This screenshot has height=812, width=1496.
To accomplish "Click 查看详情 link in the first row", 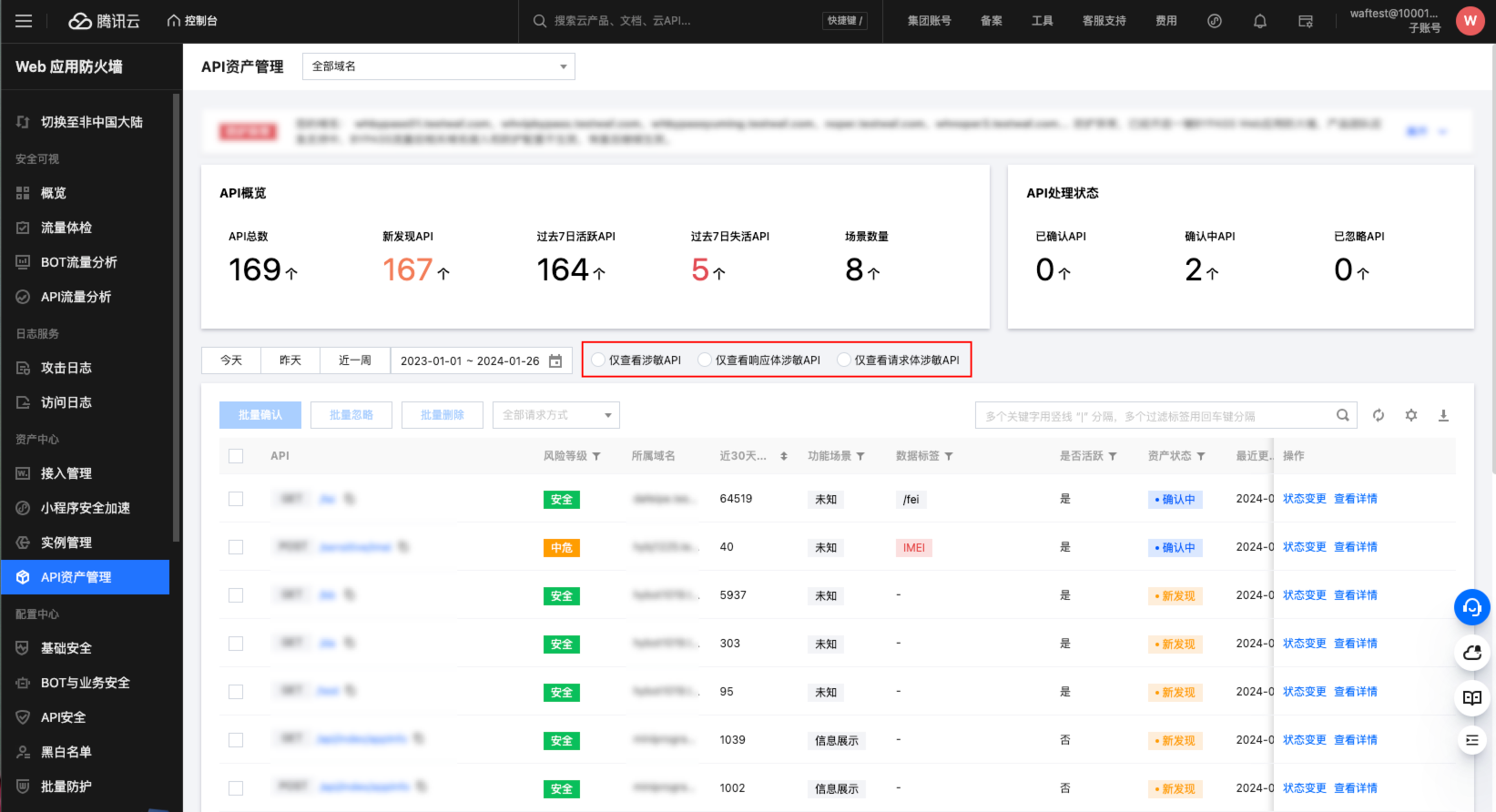I will coord(1355,499).
